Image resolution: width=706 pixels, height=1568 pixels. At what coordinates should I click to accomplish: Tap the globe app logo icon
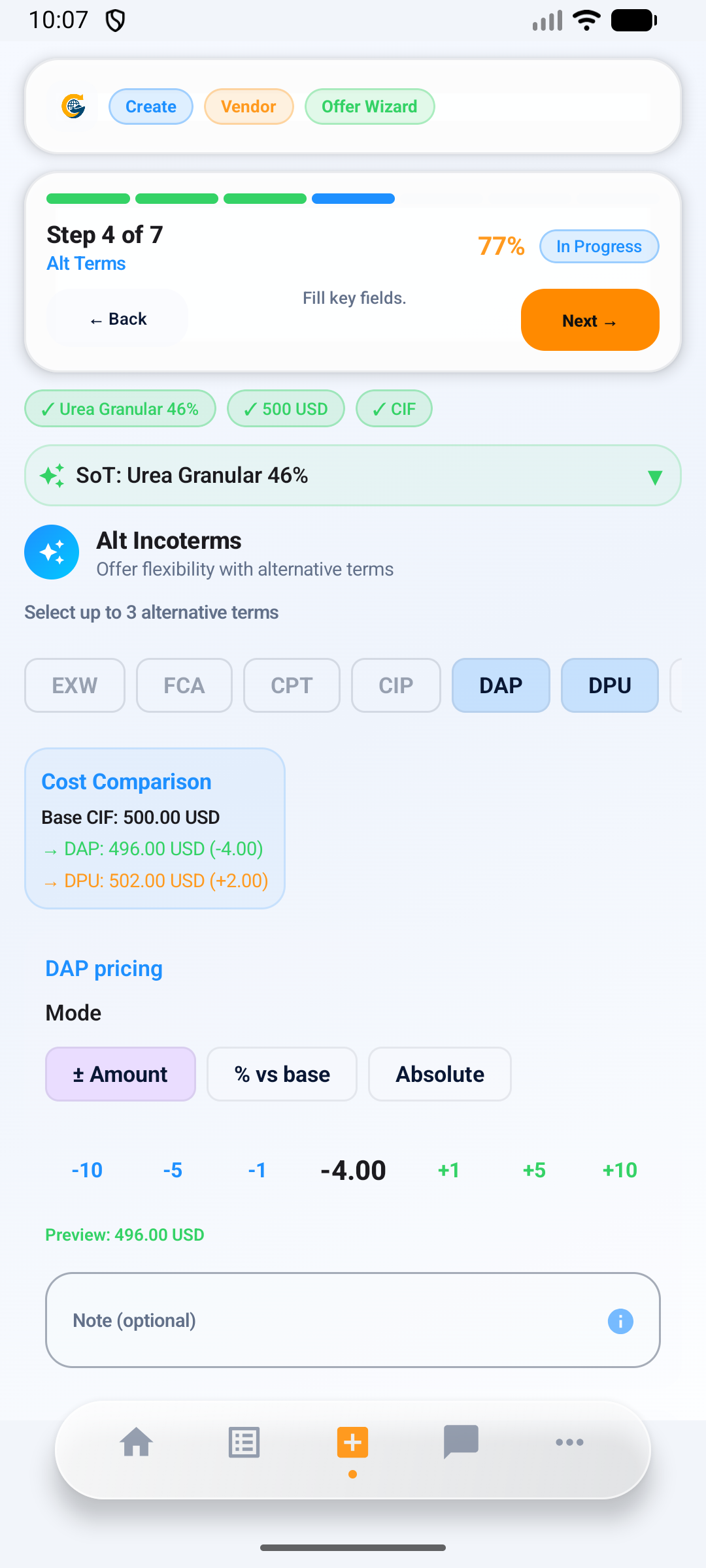pyautogui.click(x=74, y=106)
